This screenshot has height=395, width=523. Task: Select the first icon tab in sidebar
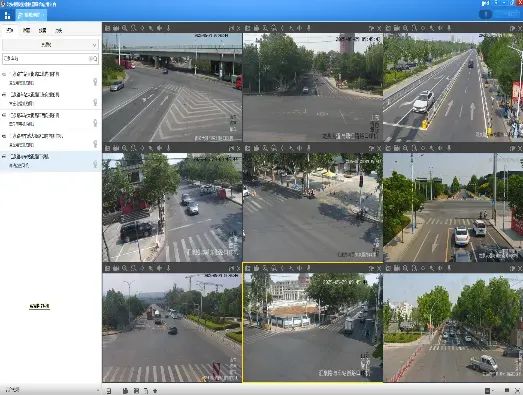10,30
